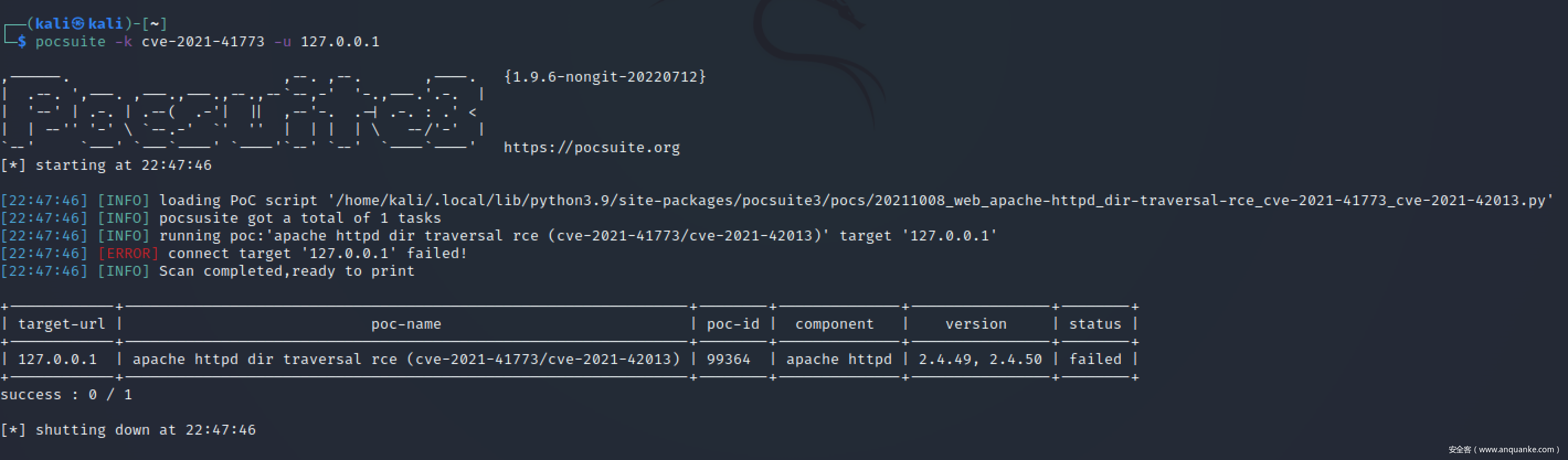This screenshot has height=460, width=1568.
Task: Click the -k flag in the command
Action: 124,42
